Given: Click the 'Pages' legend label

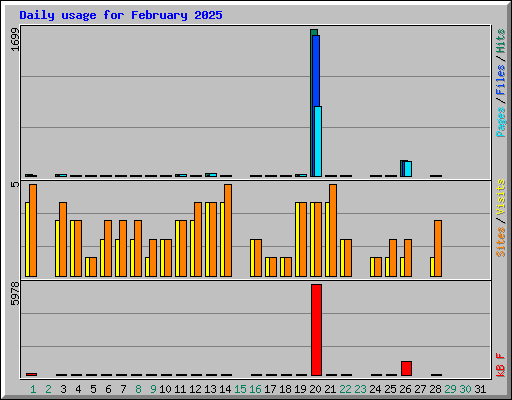Looking at the screenshot, I should click(500, 122).
